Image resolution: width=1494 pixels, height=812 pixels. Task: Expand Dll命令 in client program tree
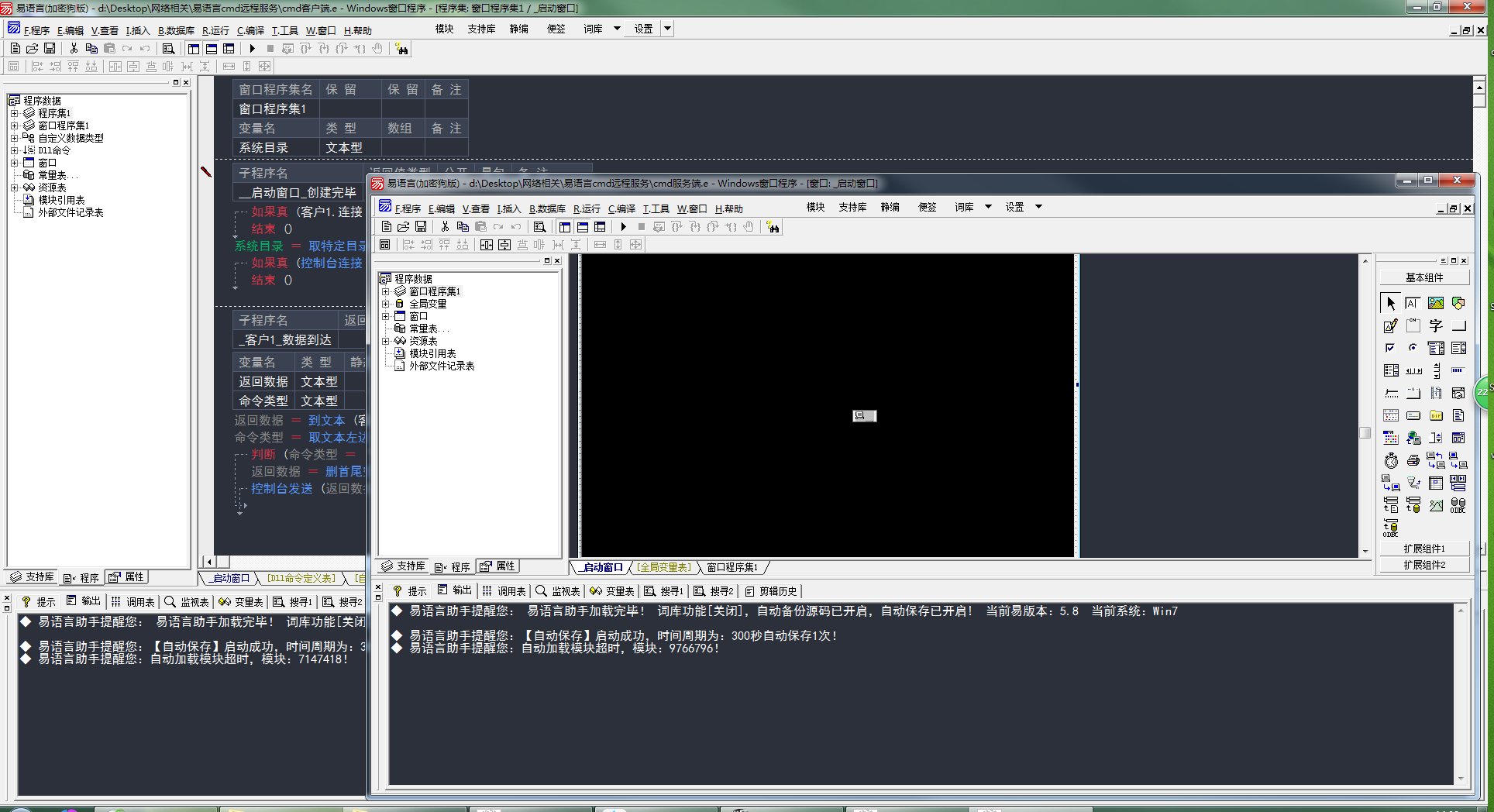point(14,151)
